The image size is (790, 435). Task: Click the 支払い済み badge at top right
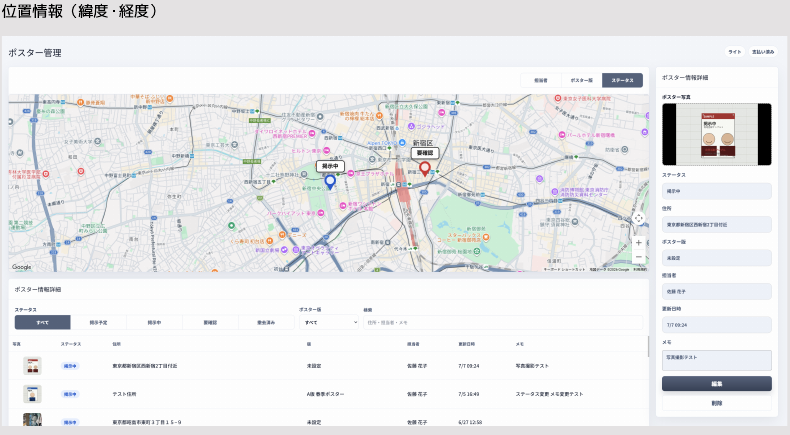coord(763,52)
